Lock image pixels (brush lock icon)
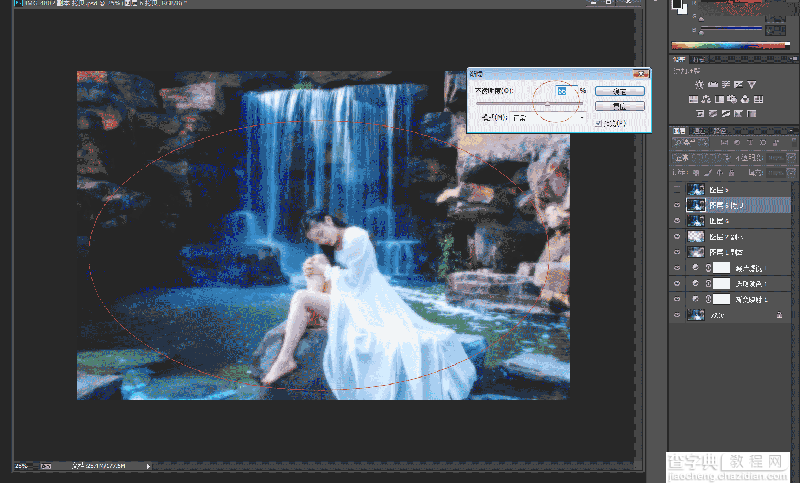 click(708, 173)
